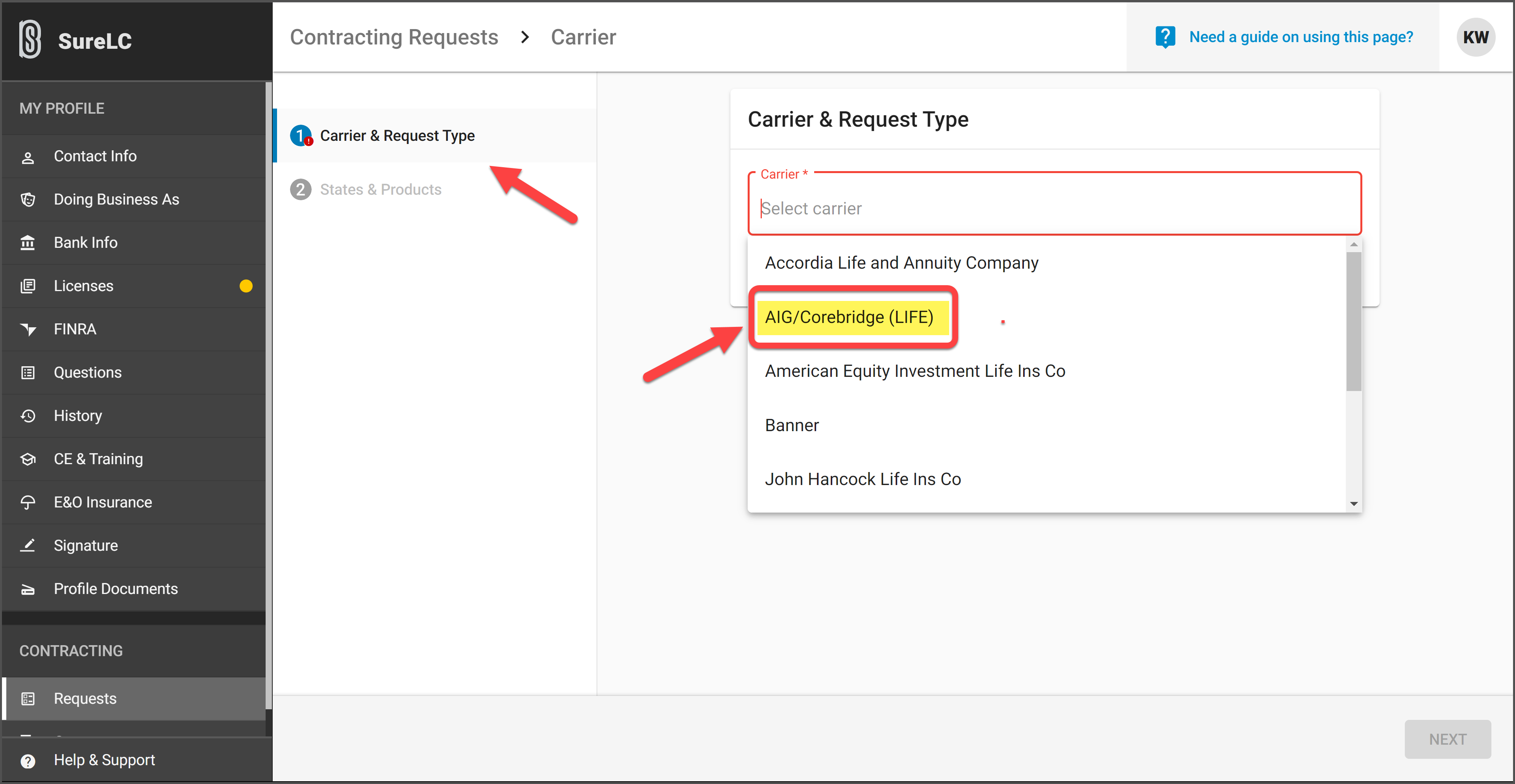
Task: Click the Contracting Requests breadcrumb
Action: pyautogui.click(x=394, y=37)
